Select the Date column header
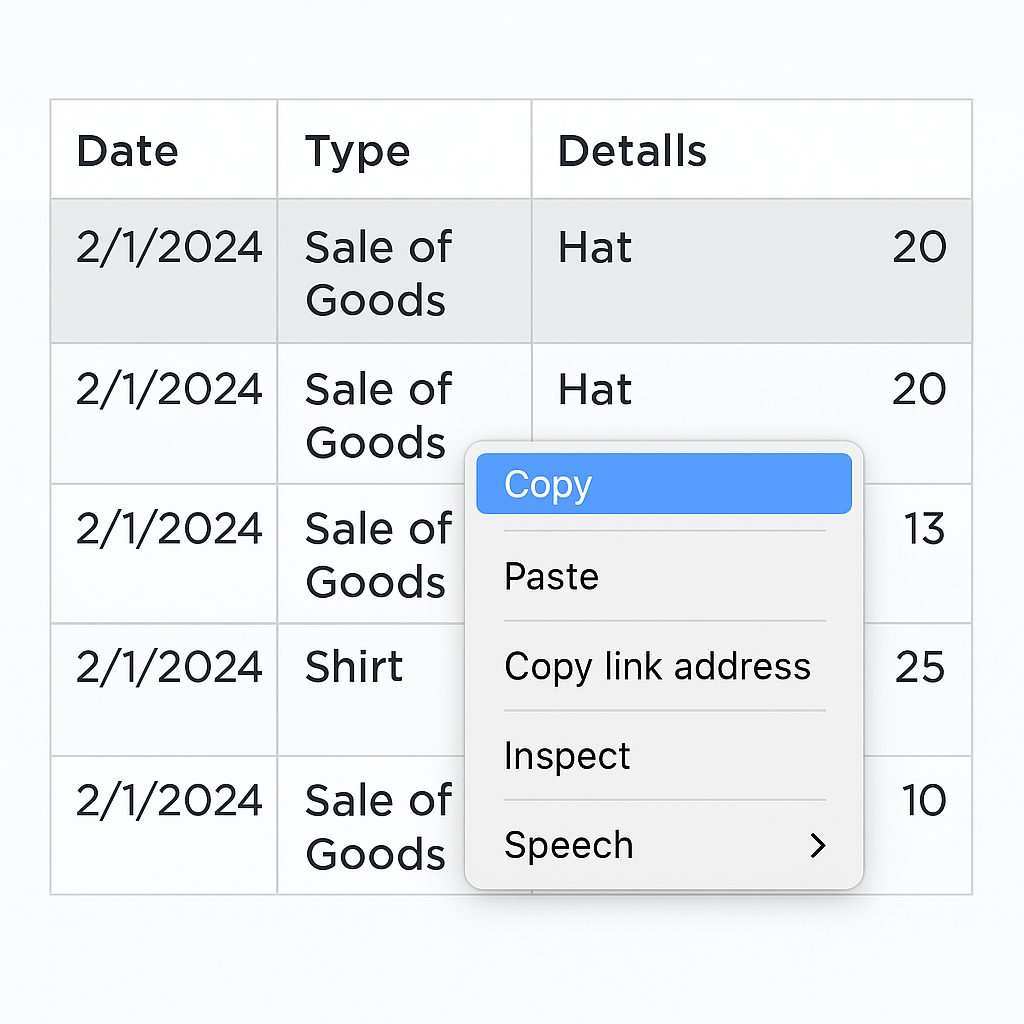This screenshot has height=1024, width=1024. [127, 151]
